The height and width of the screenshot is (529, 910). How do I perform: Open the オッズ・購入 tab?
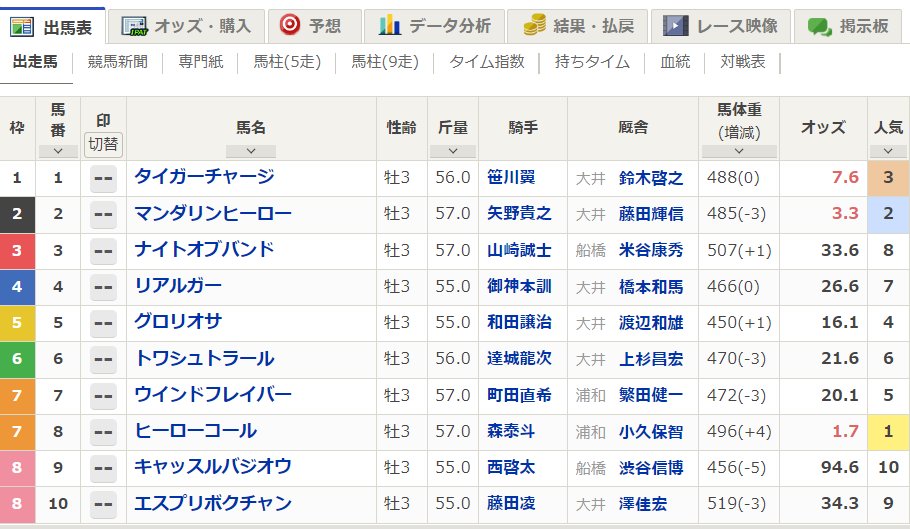(186, 26)
